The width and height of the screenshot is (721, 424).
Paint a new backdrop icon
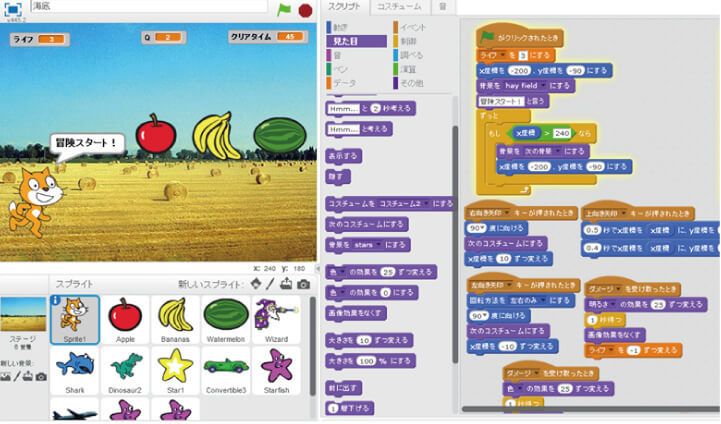[17, 377]
